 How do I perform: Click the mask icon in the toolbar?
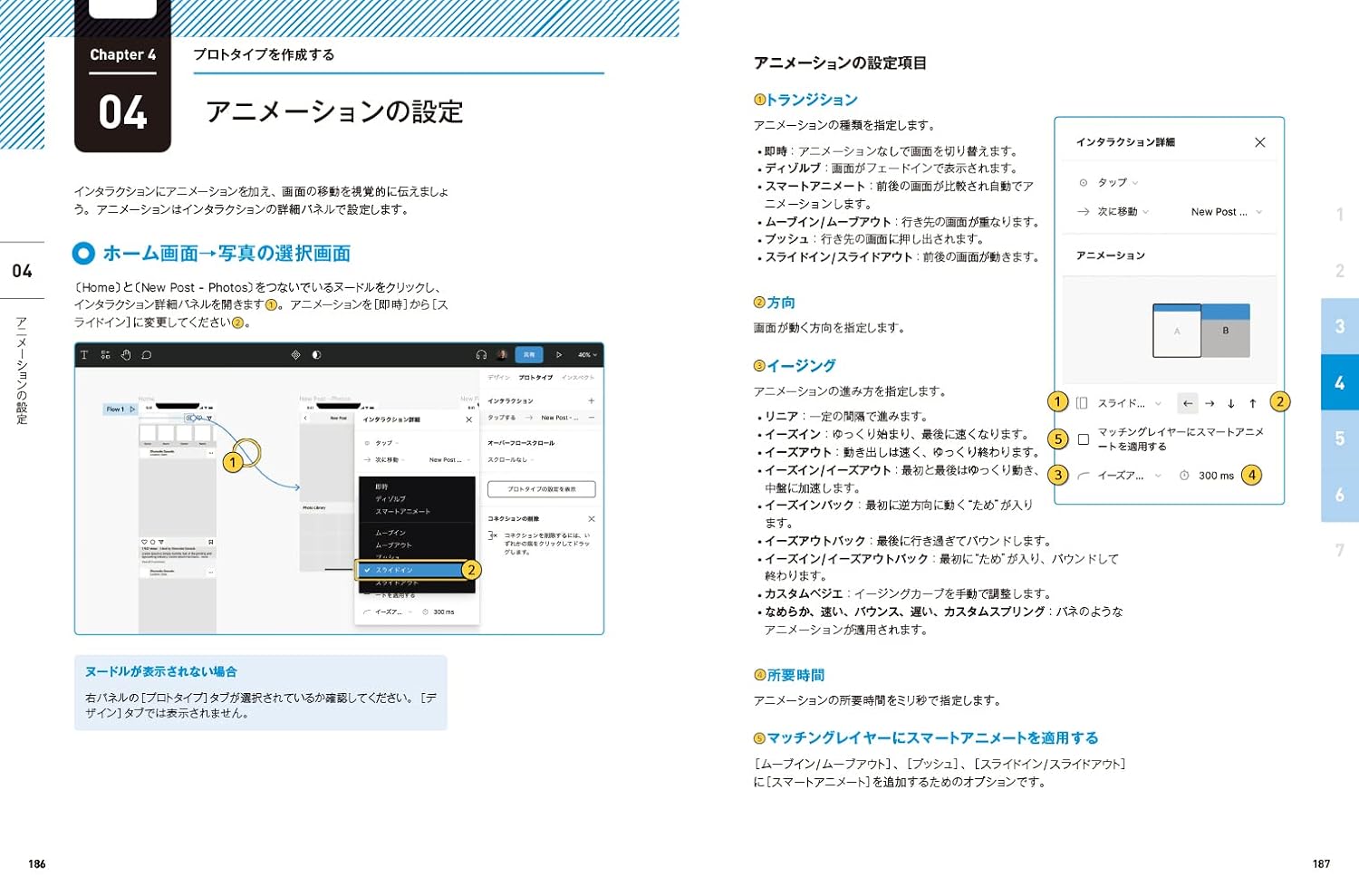click(x=316, y=355)
